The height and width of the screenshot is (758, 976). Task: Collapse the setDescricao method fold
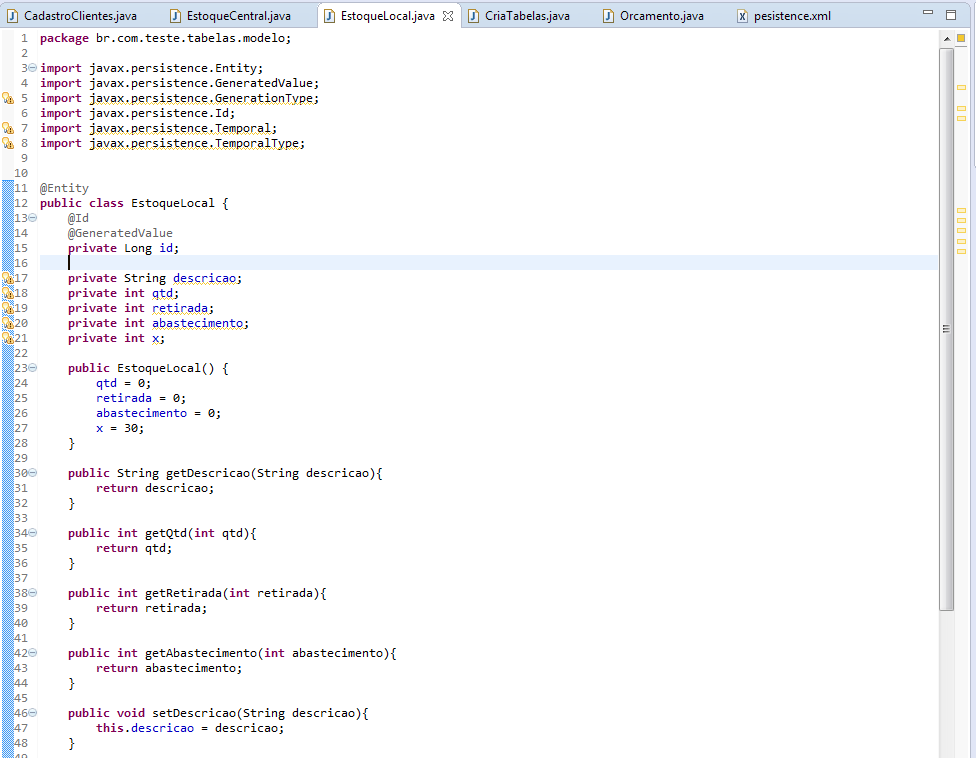point(32,713)
